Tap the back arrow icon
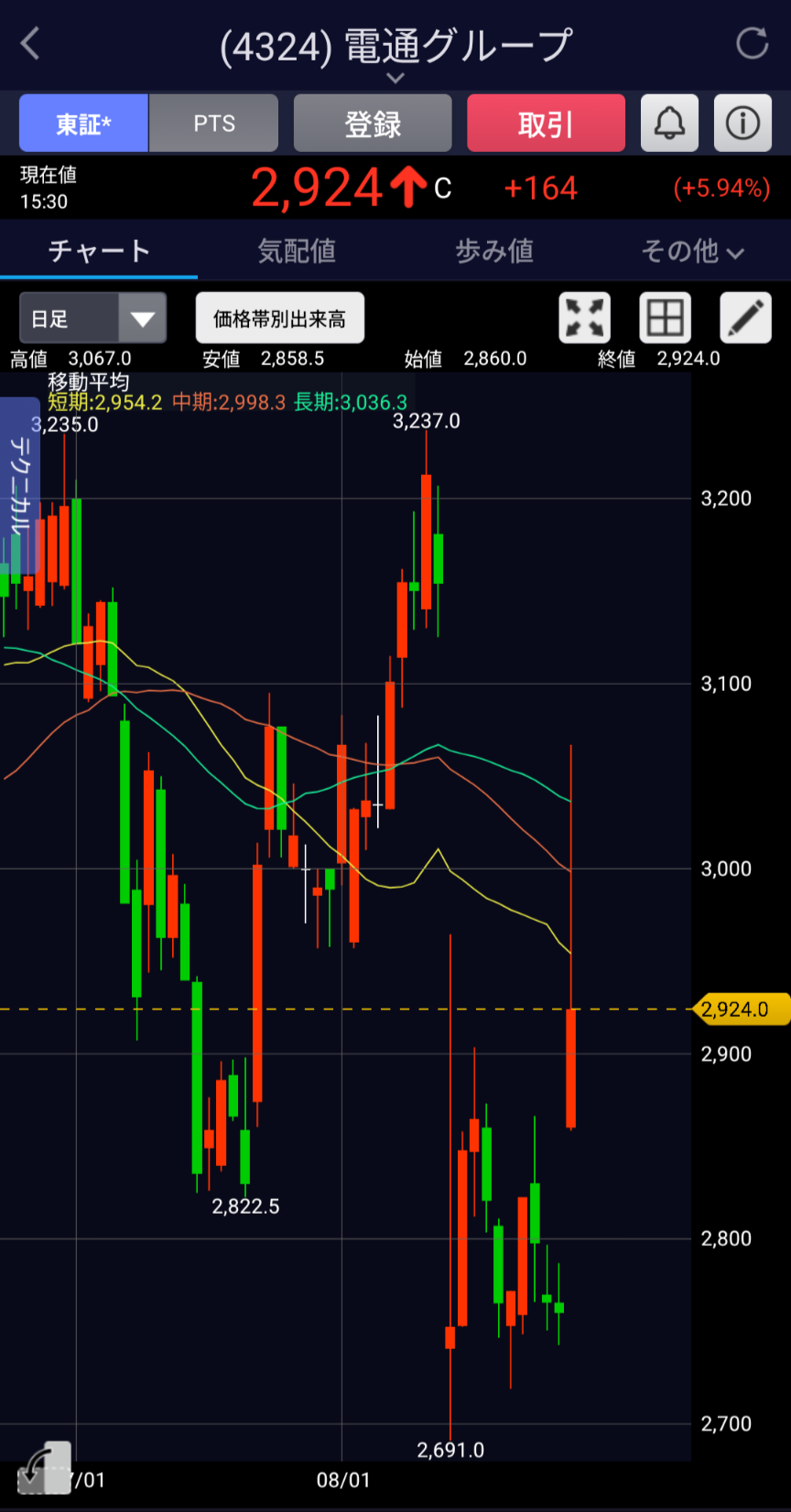Image resolution: width=791 pixels, height=1512 pixels. point(30,43)
